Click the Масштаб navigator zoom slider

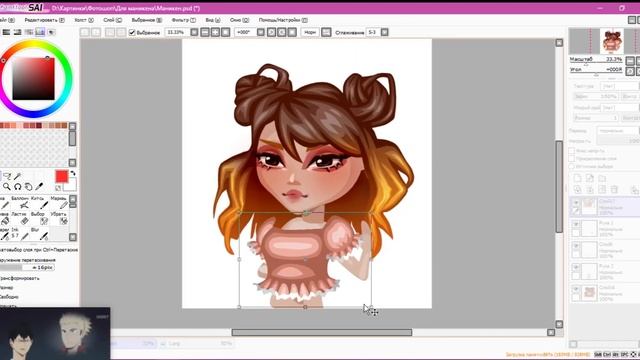click(596, 60)
